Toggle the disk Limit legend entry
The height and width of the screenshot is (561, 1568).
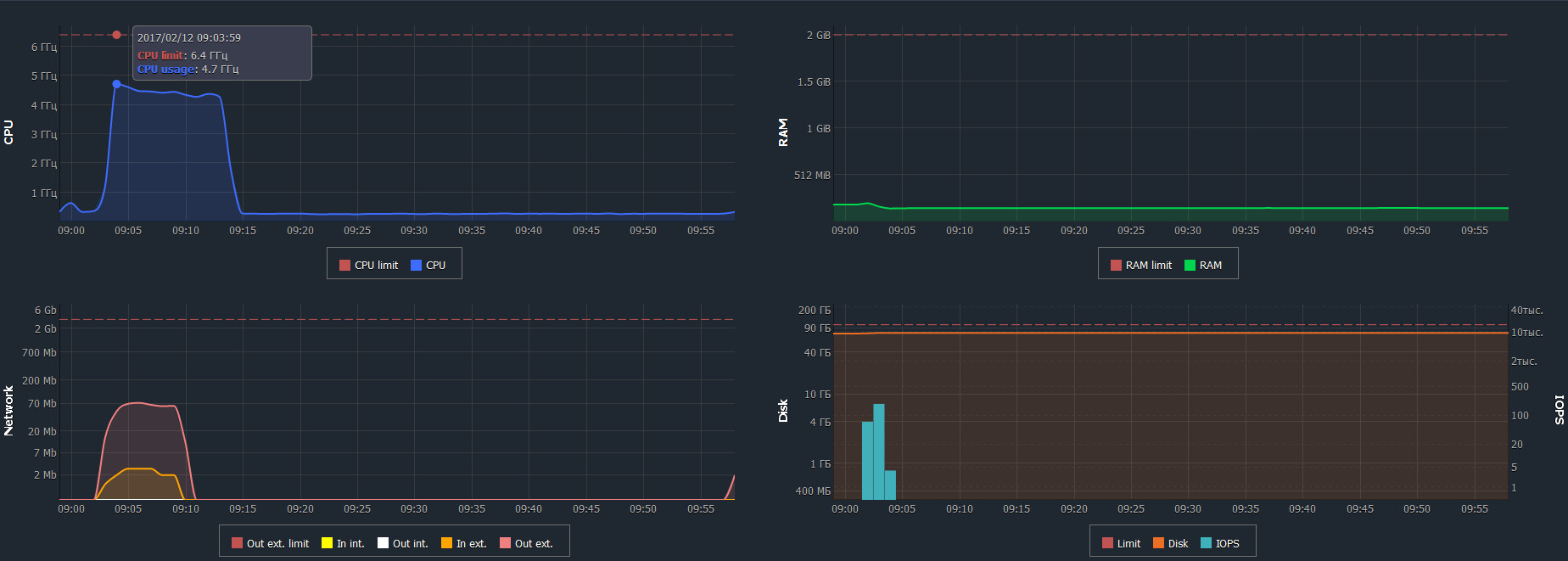tap(1121, 543)
